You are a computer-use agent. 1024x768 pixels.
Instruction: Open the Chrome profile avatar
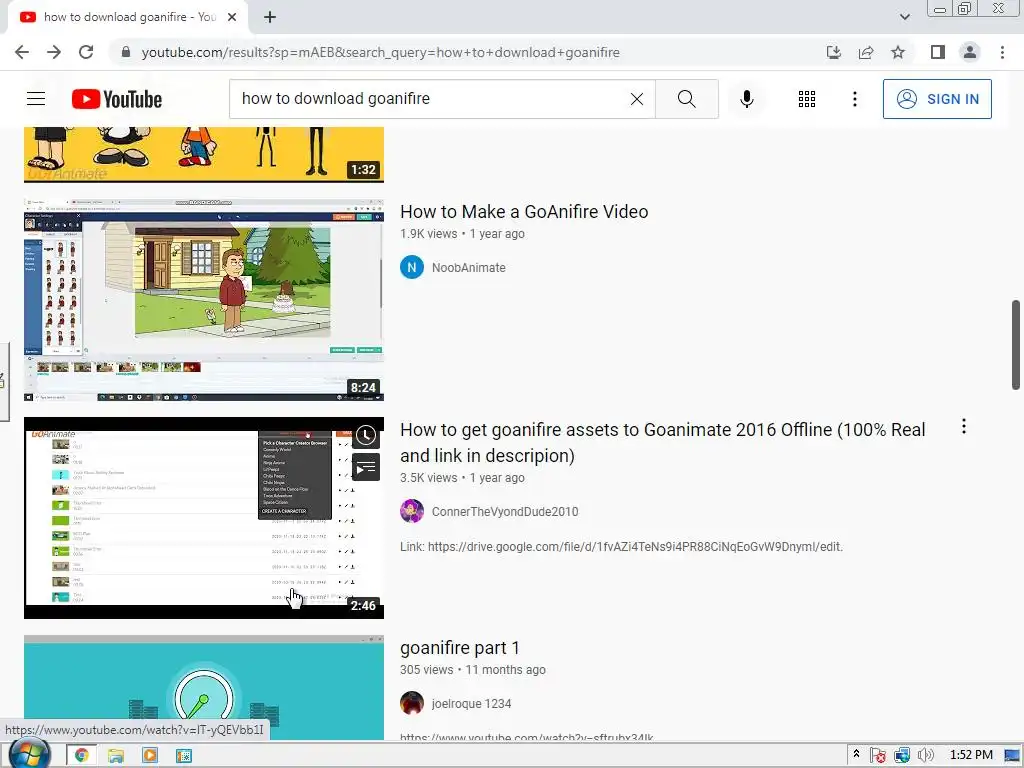click(x=970, y=52)
